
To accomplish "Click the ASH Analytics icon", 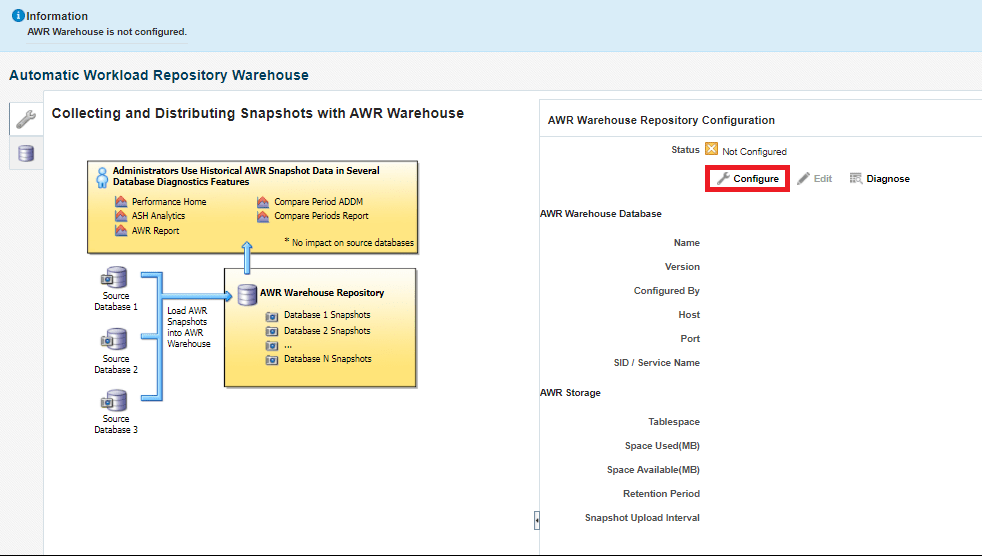I will click(121, 216).
